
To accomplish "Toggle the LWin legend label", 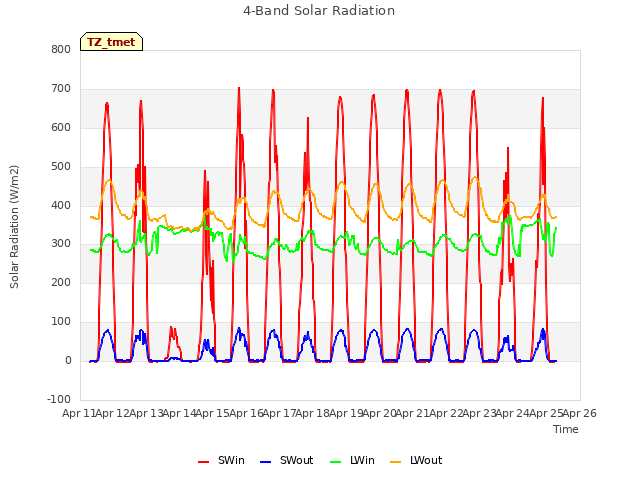I will click(x=362, y=460).
